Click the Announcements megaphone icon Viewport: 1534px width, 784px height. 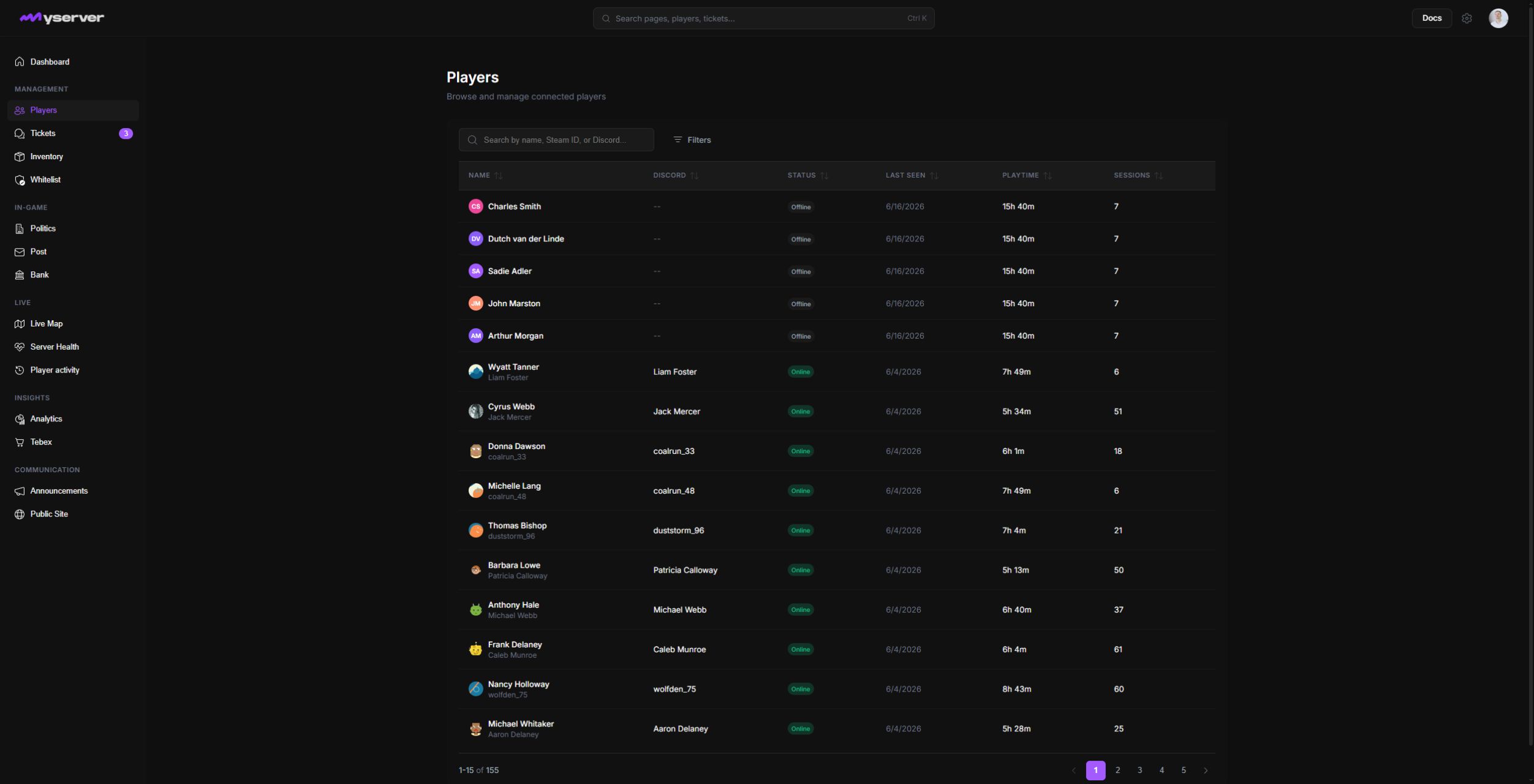pos(20,491)
